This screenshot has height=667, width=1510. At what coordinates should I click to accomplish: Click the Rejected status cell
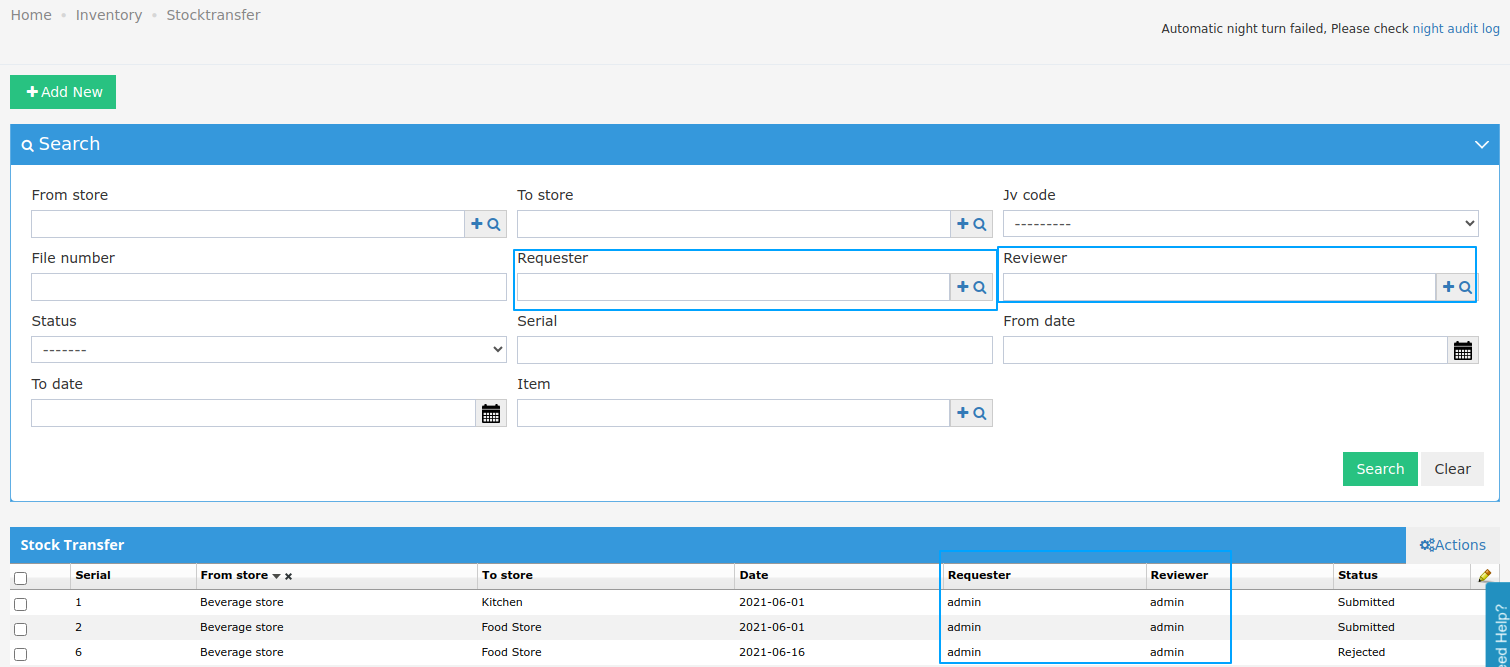pos(1361,652)
